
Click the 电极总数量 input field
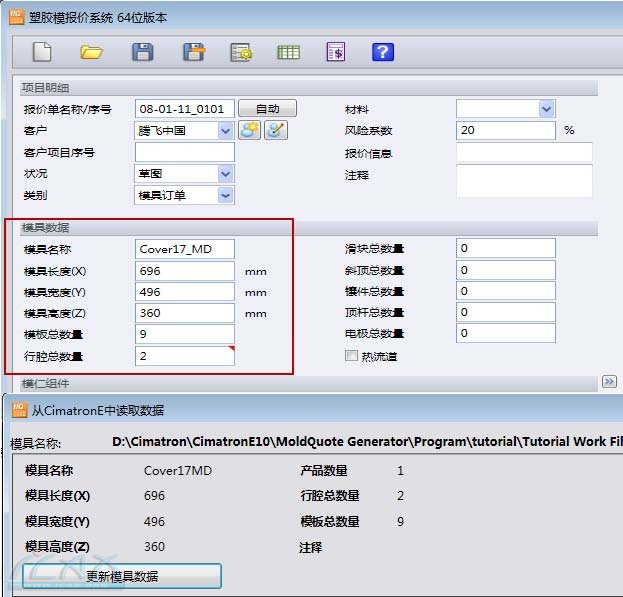pos(505,333)
